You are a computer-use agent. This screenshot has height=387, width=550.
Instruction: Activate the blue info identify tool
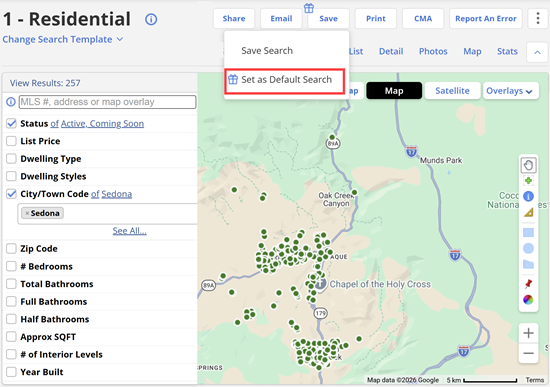(x=528, y=196)
